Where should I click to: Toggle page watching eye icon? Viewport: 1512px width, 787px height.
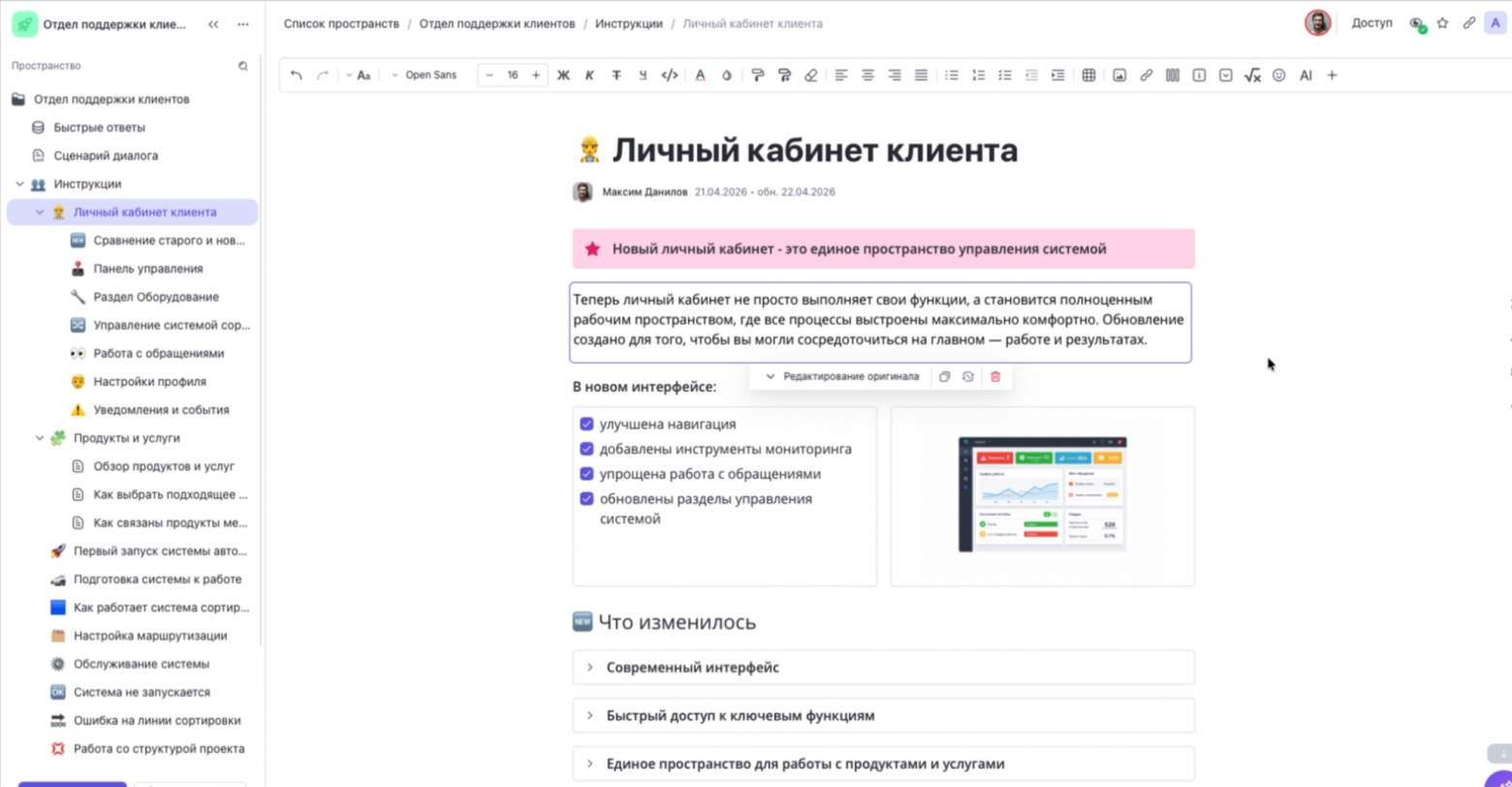1416,23
